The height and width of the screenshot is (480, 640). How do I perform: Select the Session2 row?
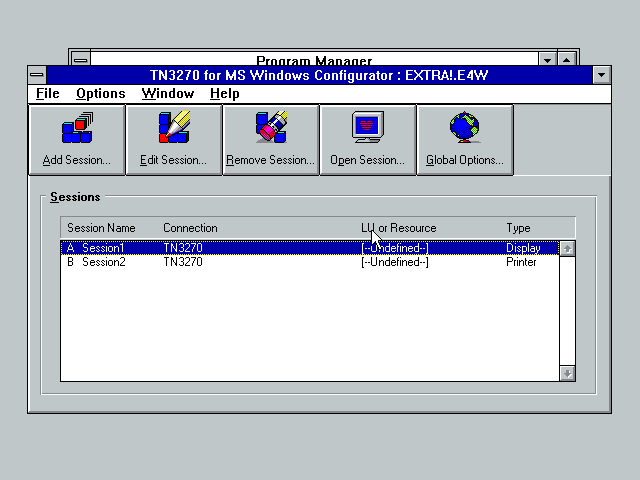310,262
